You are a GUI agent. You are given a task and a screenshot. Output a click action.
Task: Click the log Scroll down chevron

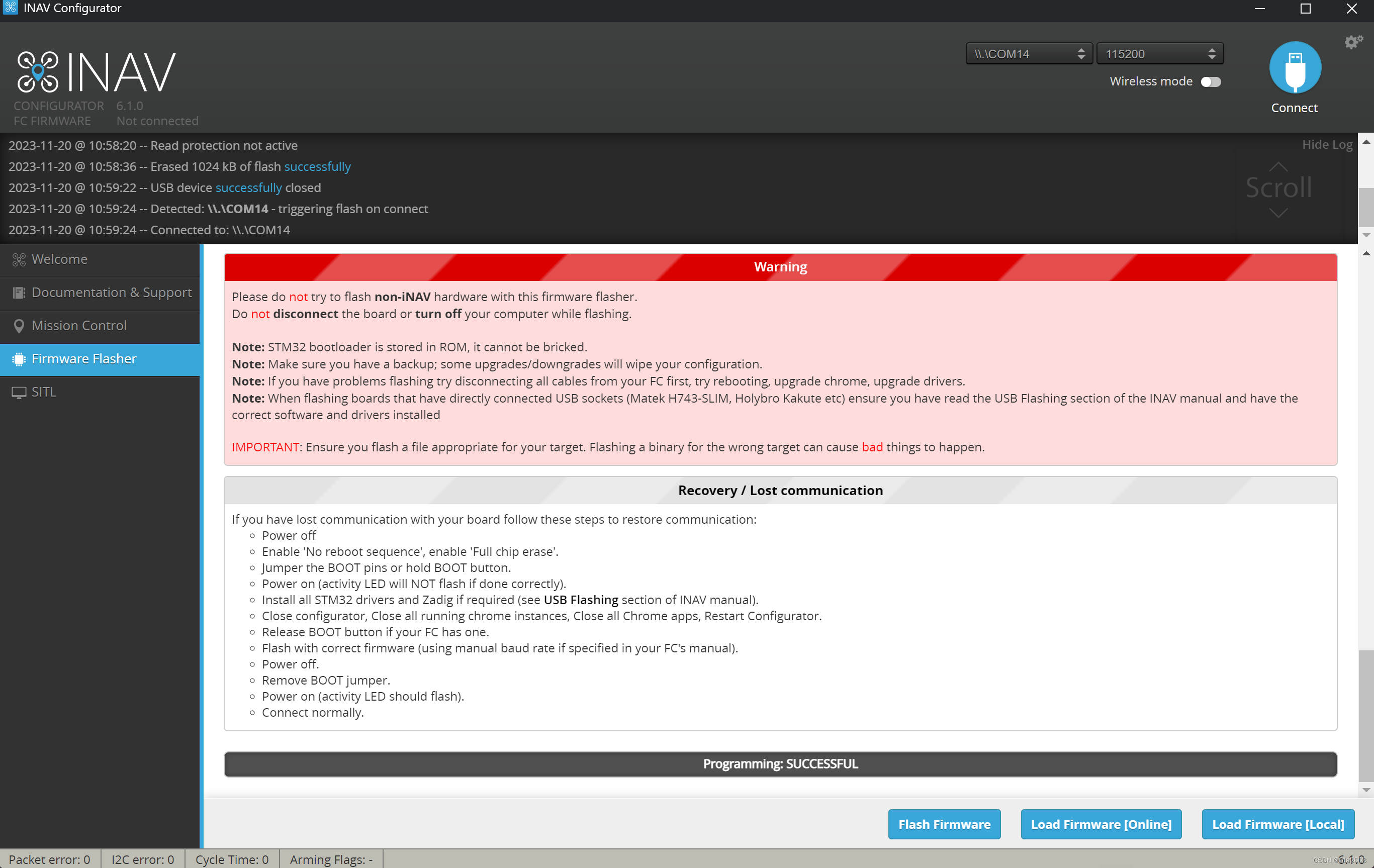[1278, 213]
